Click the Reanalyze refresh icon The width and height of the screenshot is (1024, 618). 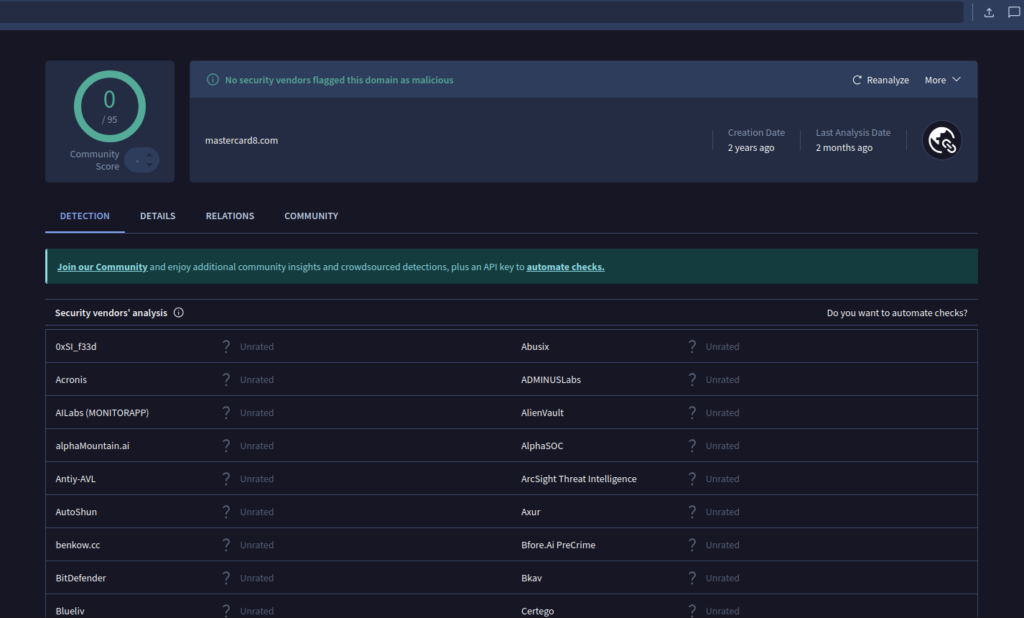pyautogui.click(x=857, y=79)
